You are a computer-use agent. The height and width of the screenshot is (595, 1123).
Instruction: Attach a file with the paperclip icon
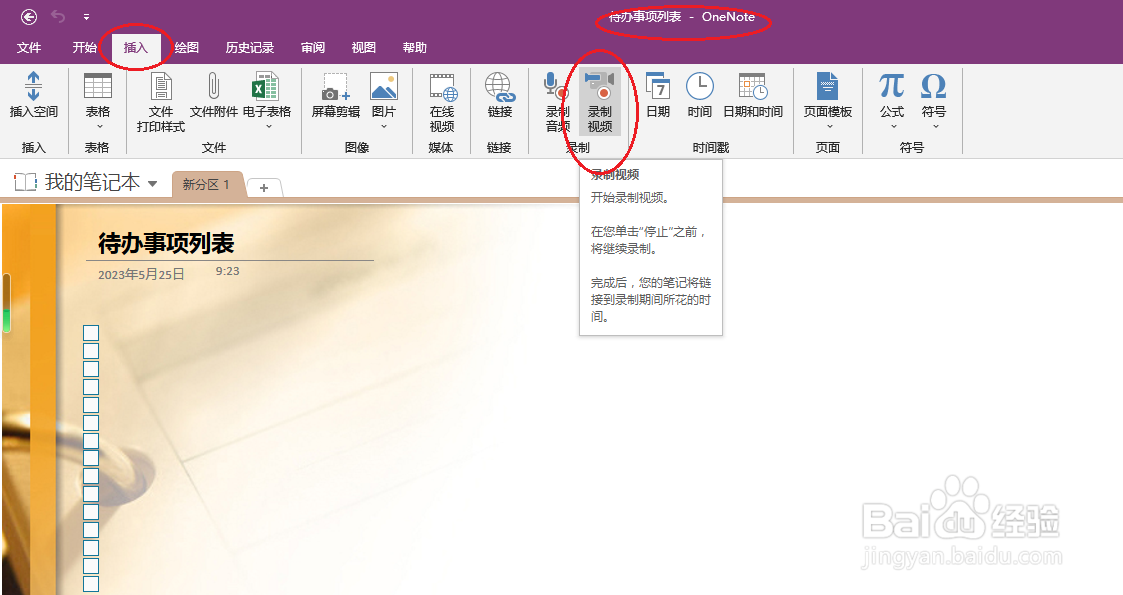[213, 86]
